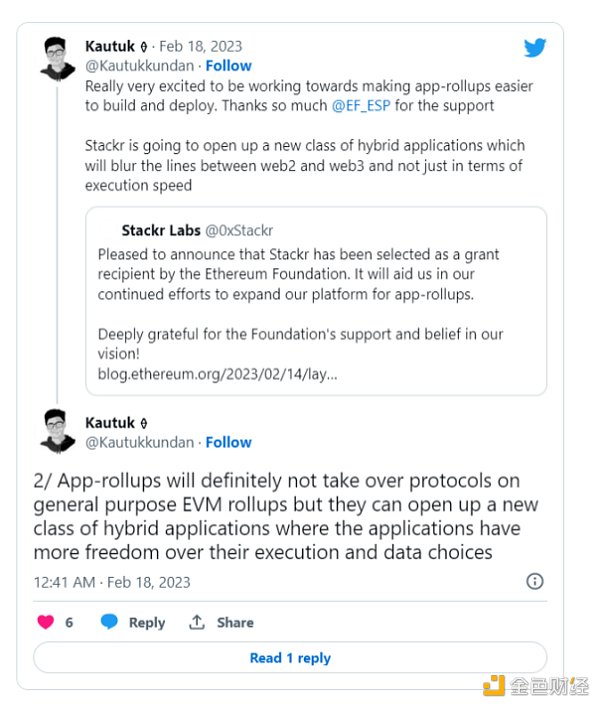Like the tweet with heart icon

click(45, 622)
